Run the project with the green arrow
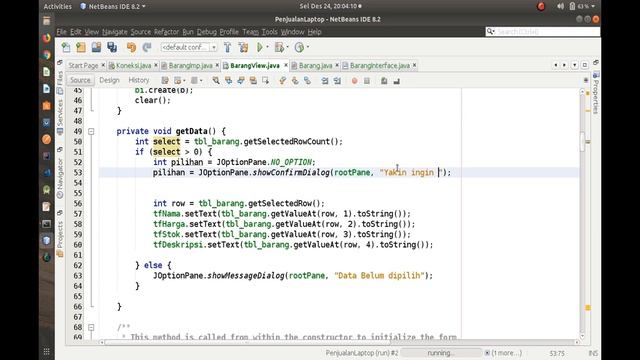 [260, 47]
